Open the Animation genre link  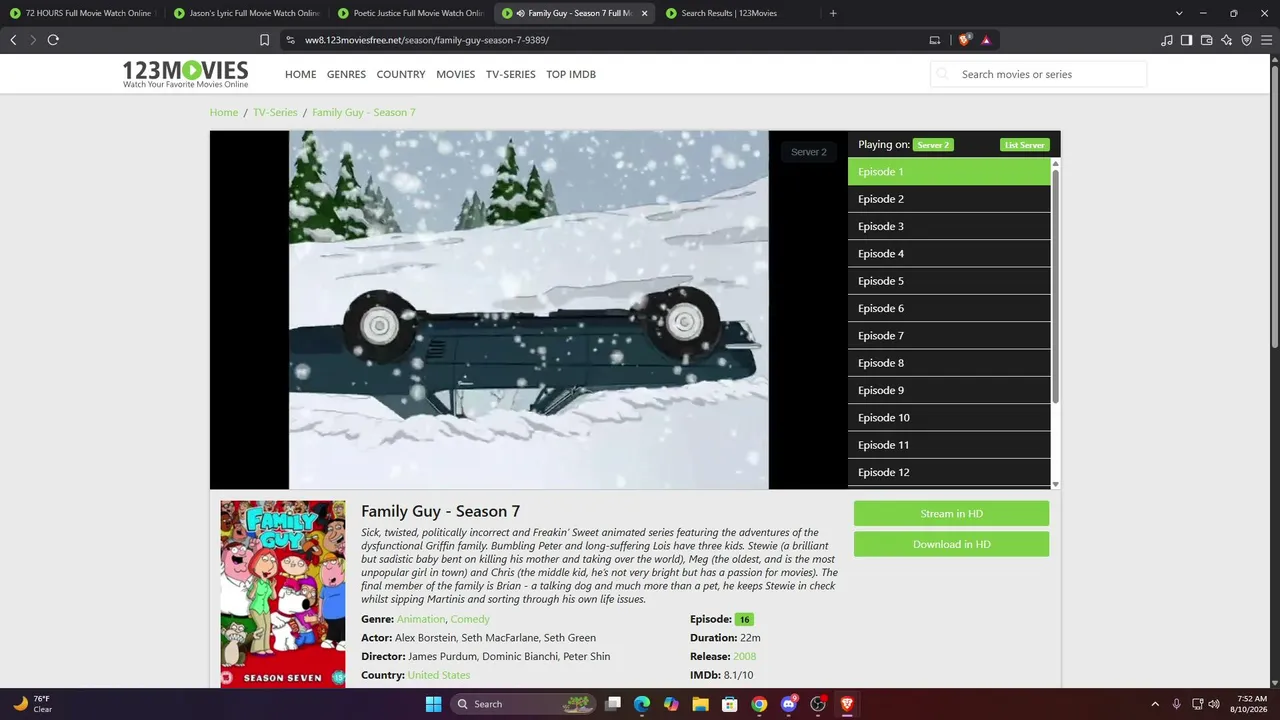tap(421, 619)
